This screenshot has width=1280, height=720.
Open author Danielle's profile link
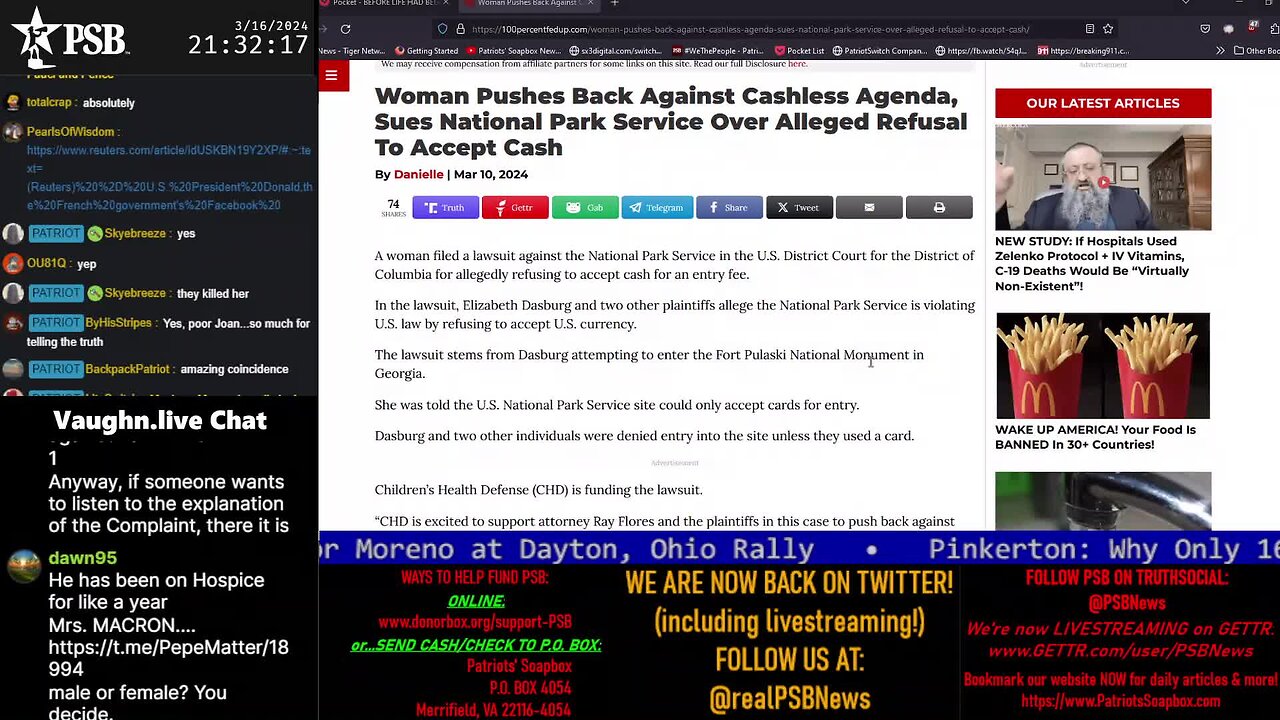pos(418,174)
